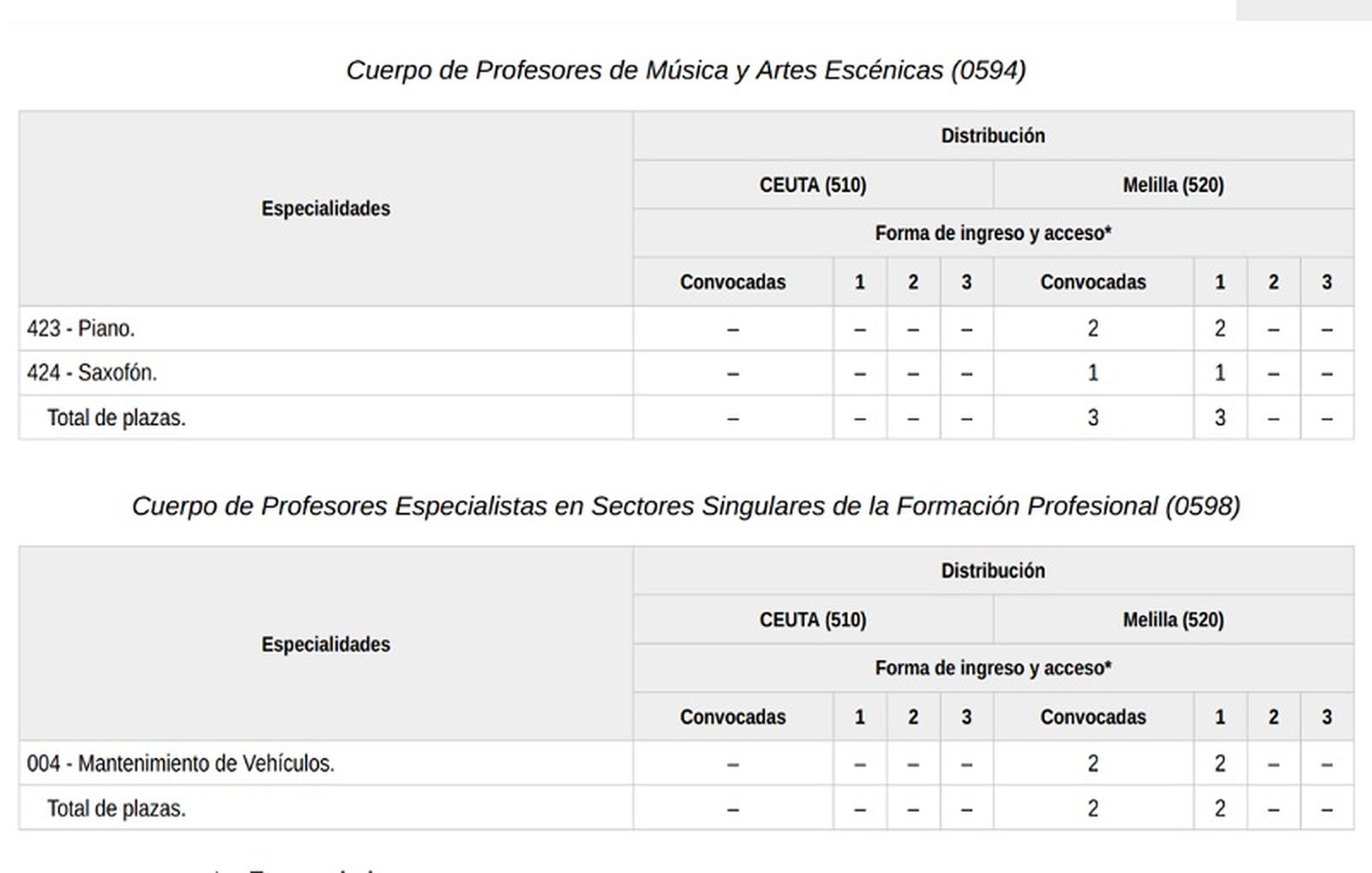Click the Música y Artes Escénicas (0594) heading
Image resolution: width=1372 pixels, height=873 pixels.
click(x=685, y=69)
